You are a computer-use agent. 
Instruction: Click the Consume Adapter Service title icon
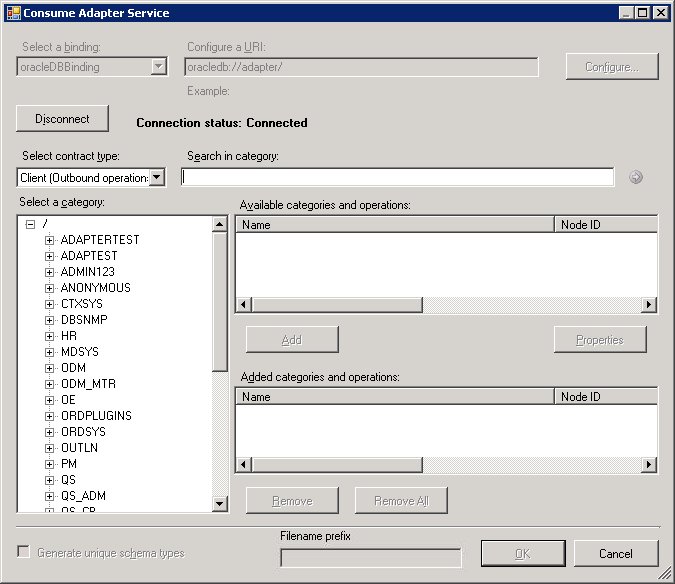click(x=13, y=13)
